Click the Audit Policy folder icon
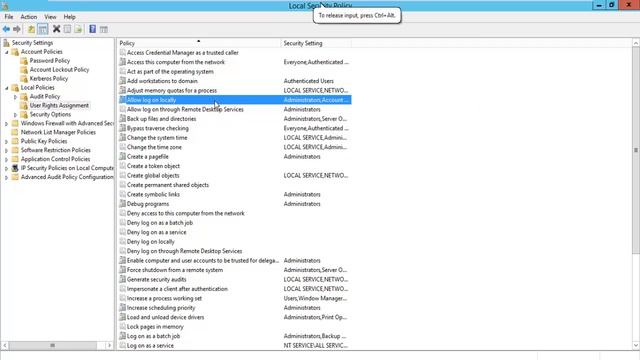The width and height of the screenshot is (640, 360). click(x=24, y=97)
